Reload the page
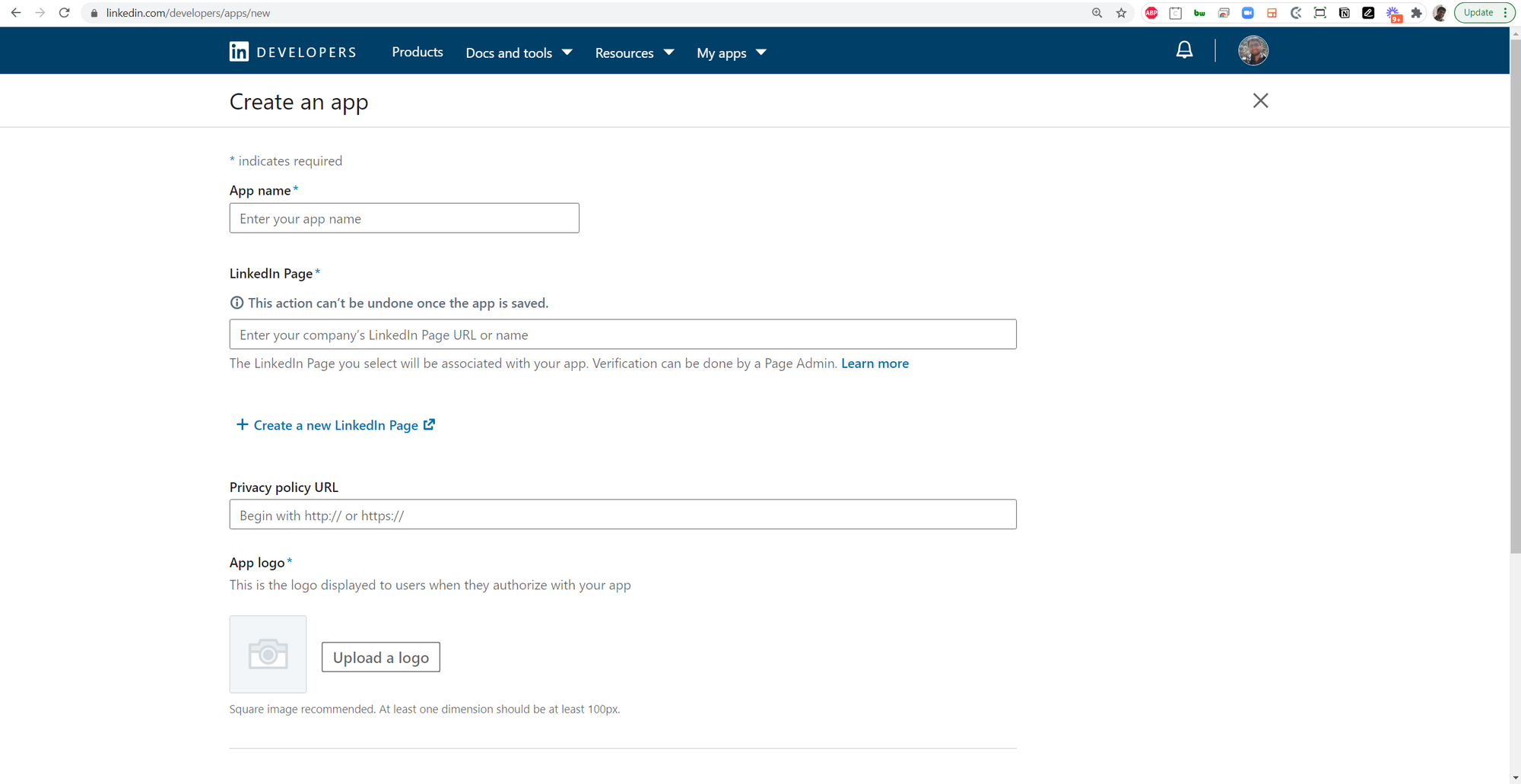This screenshot has height=784, width=1521. click(65, 13)
